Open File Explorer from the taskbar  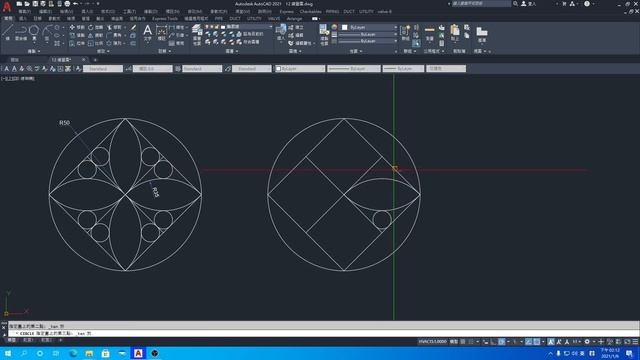pos(89,353)
